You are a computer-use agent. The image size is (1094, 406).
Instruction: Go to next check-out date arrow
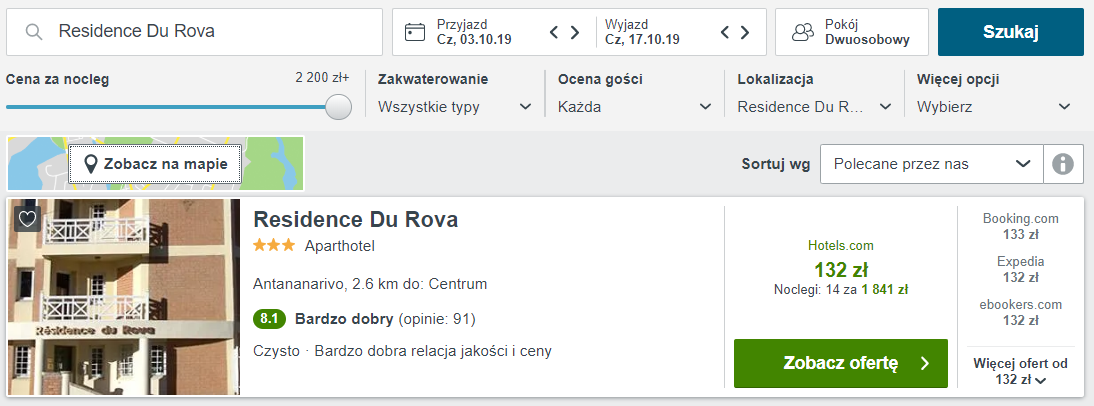[x=746, y=32]
